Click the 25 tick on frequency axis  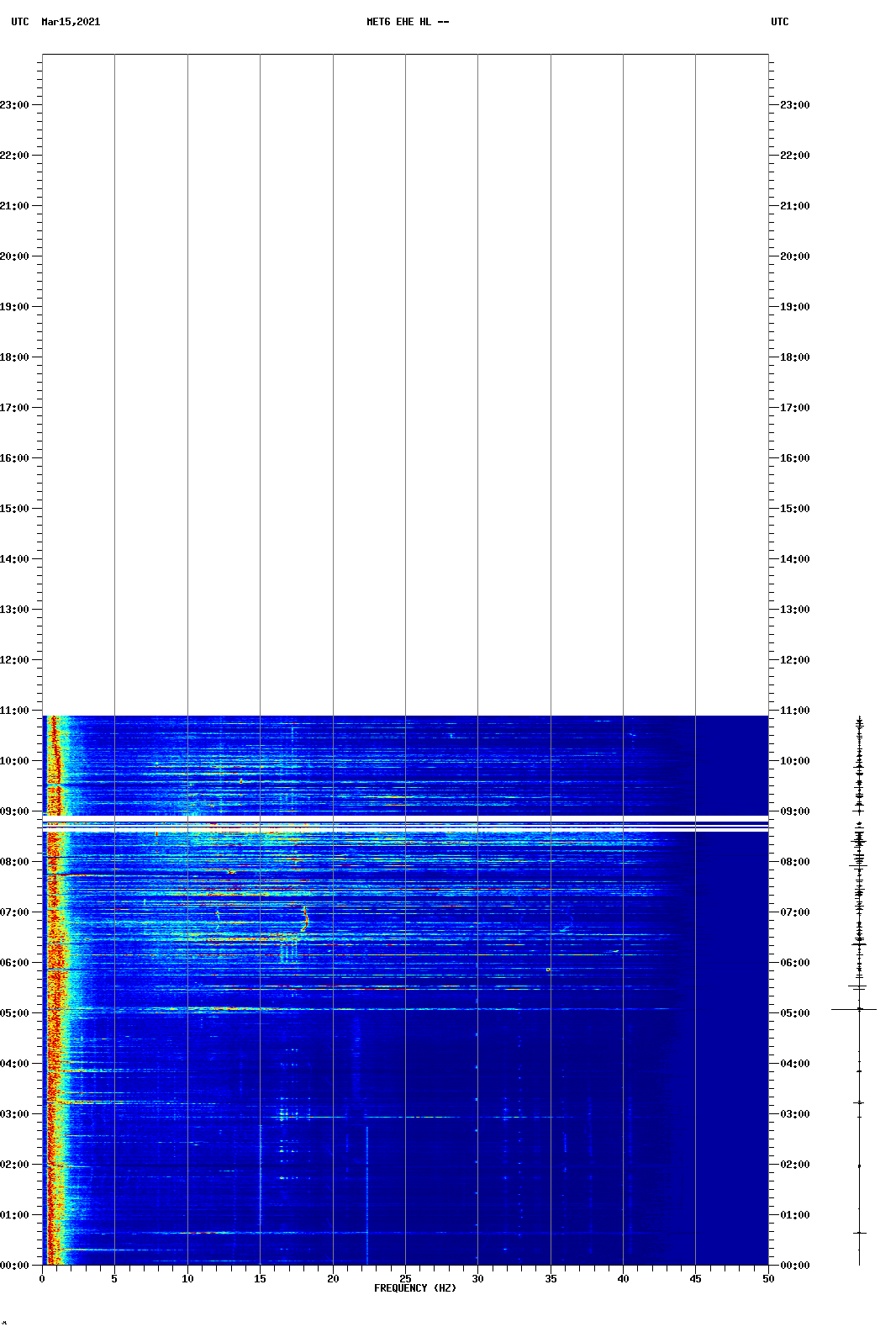[x=405, y=1278]
